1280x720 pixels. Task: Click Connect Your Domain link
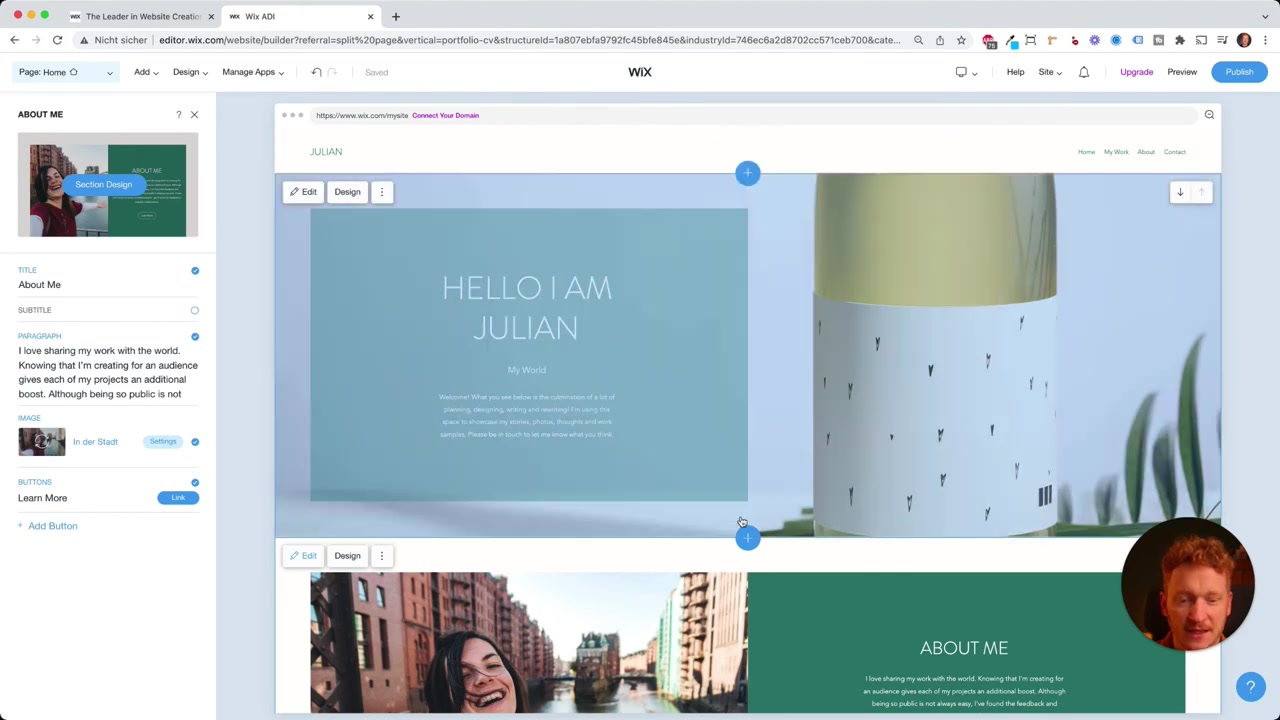click(x=445, y=115)
